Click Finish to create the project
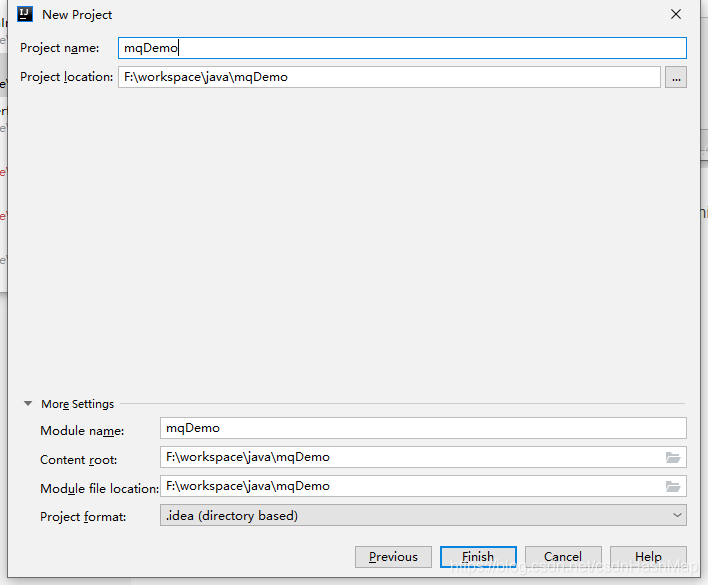The height and width of the screenshot is (585, 708). [478, 557]
